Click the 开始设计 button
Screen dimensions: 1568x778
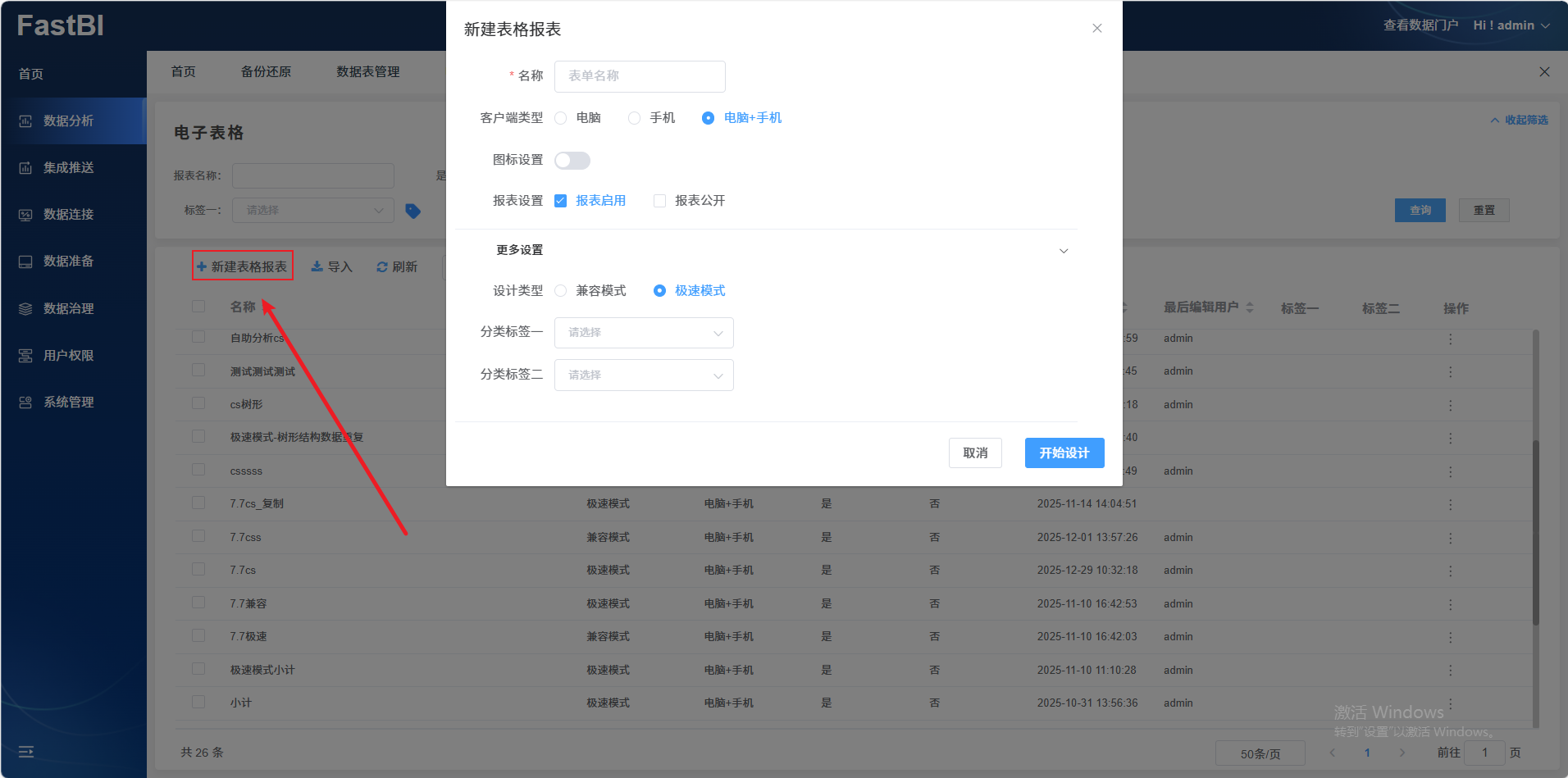coord(1064,453)
